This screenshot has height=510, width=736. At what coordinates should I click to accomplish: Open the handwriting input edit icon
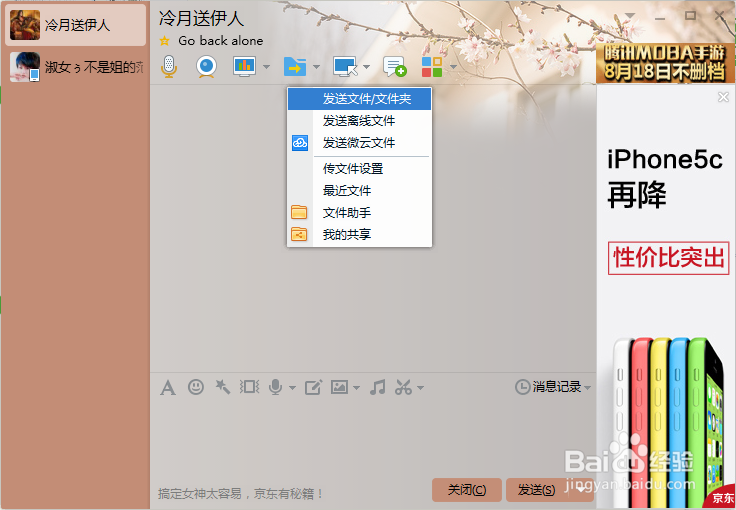coord(313,387)
